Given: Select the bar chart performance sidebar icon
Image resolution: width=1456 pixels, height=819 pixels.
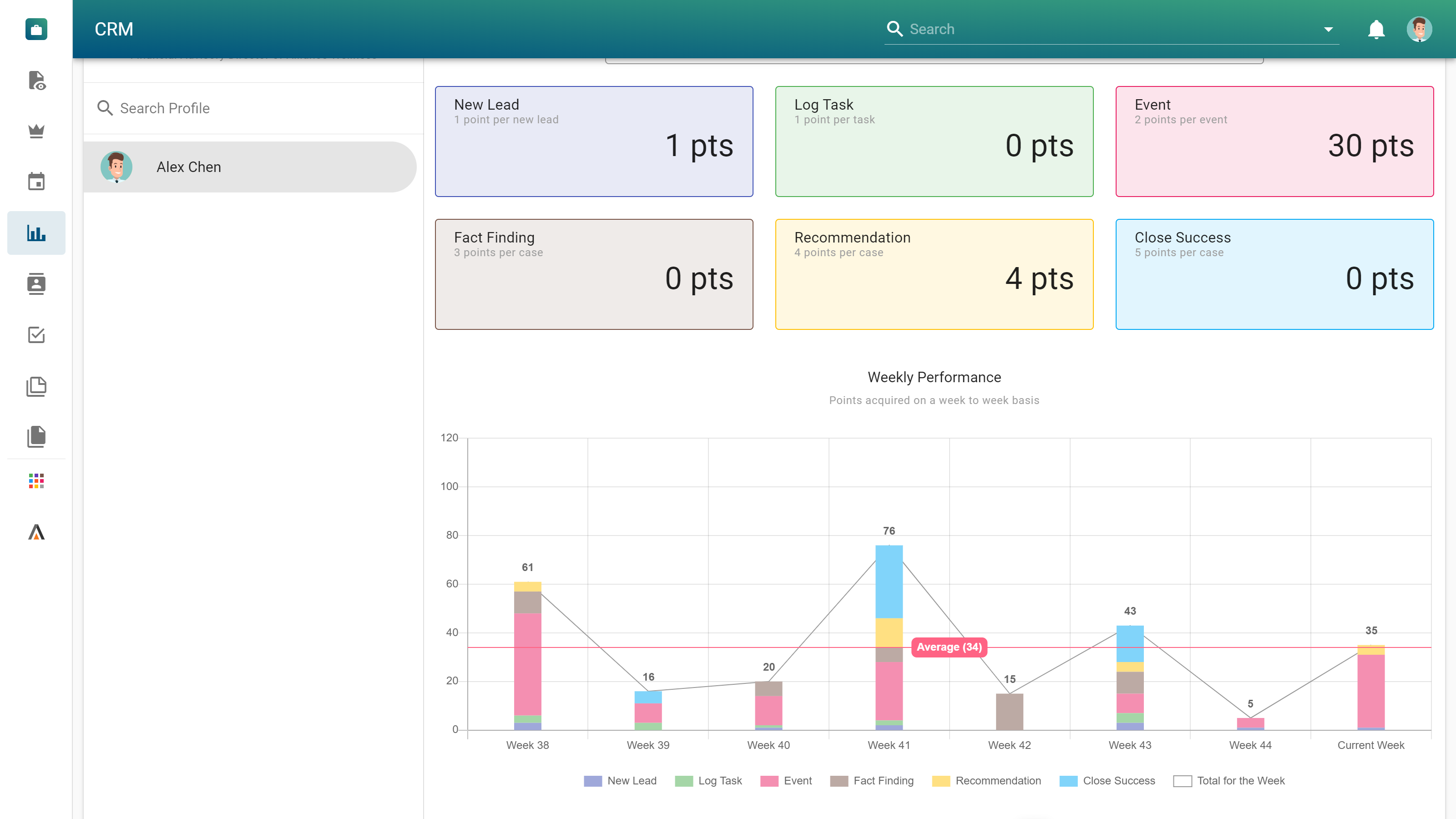Looking at the screenshot, I should point(36,233).
